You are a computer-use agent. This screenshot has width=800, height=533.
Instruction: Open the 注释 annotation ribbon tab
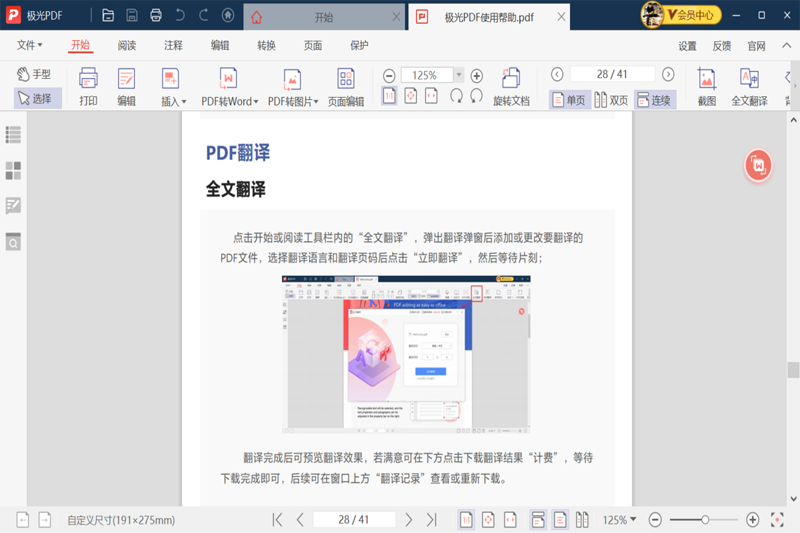pyautogui.click(x=173, y=46)
